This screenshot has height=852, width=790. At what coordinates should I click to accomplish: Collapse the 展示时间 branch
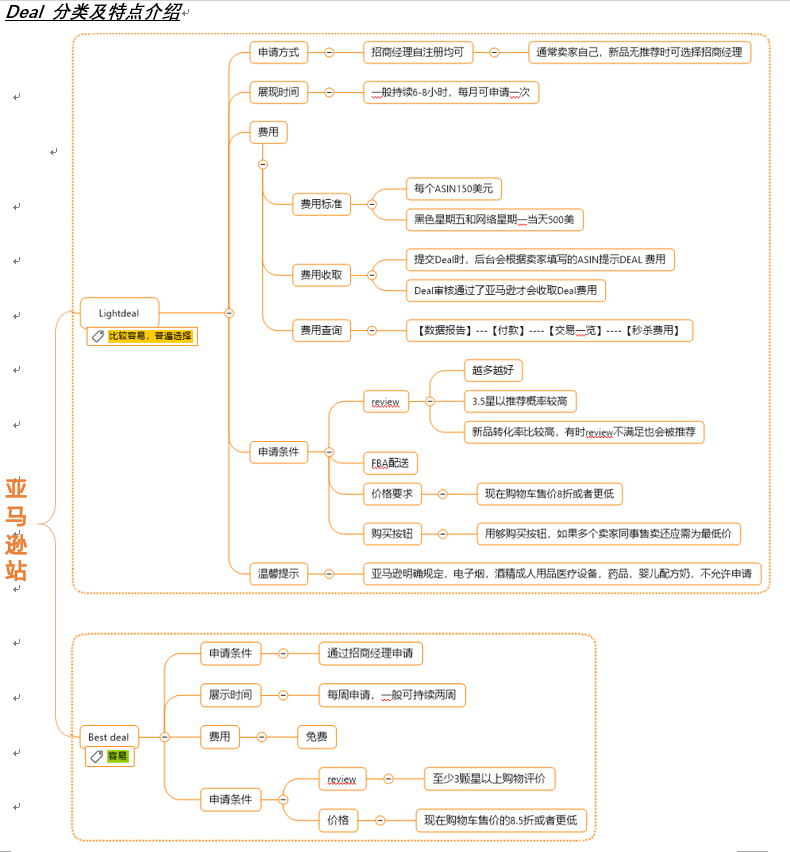tap(283, 695)
